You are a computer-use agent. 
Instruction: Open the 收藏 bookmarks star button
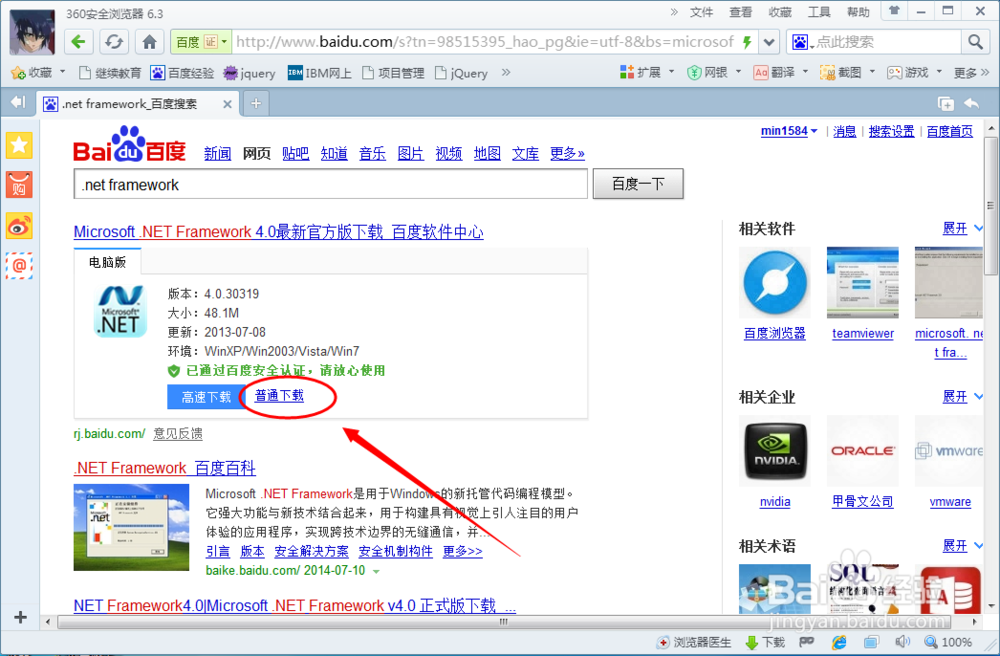click(33, 73)
